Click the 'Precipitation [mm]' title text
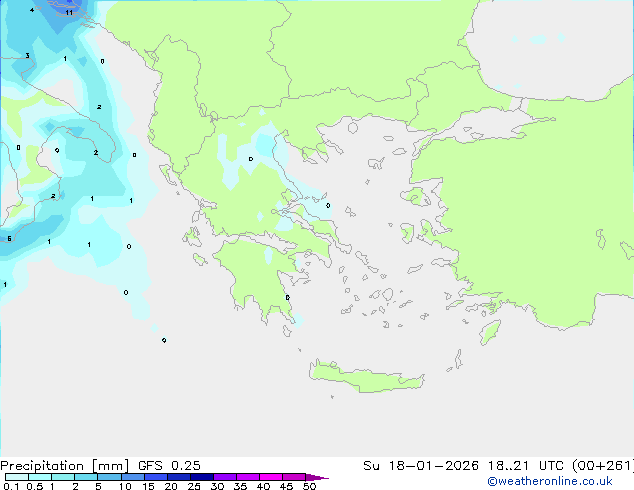This screenshot has width=634, height=490. pyautogui.click(x=65, y=466)
